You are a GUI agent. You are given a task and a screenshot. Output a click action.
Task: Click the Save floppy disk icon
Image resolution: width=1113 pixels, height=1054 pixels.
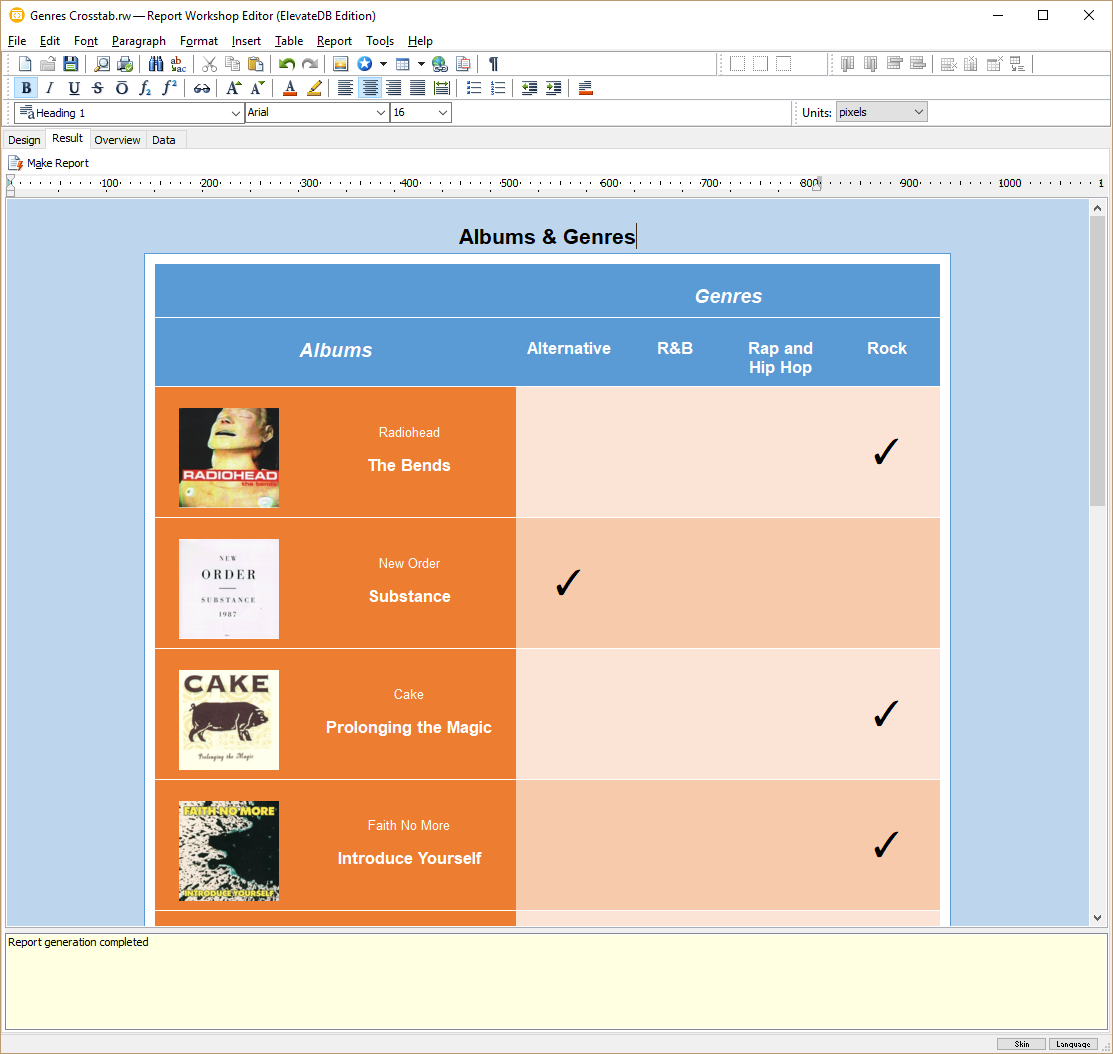tap(71, 64)
